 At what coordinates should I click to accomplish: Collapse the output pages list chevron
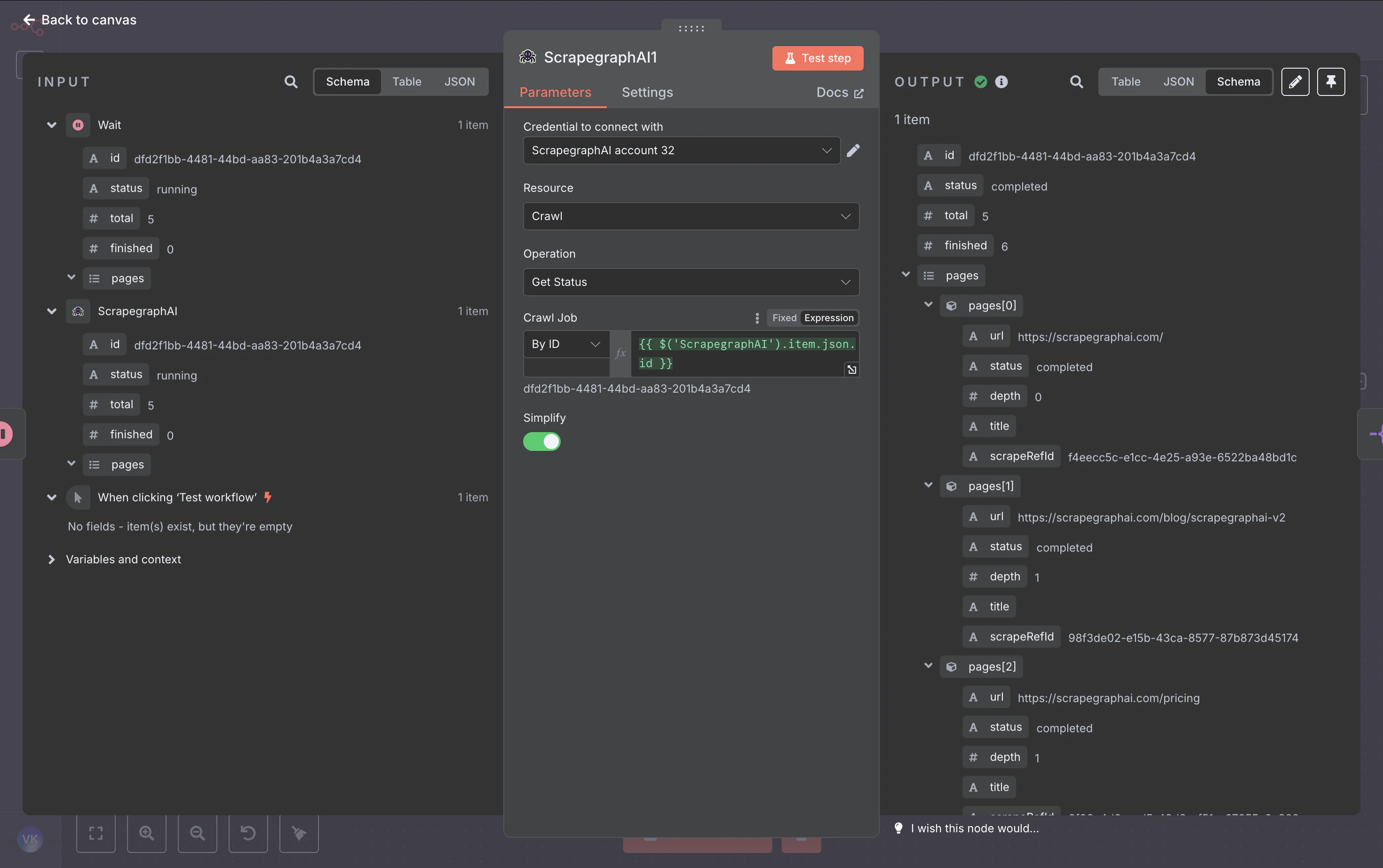point(906,275)
